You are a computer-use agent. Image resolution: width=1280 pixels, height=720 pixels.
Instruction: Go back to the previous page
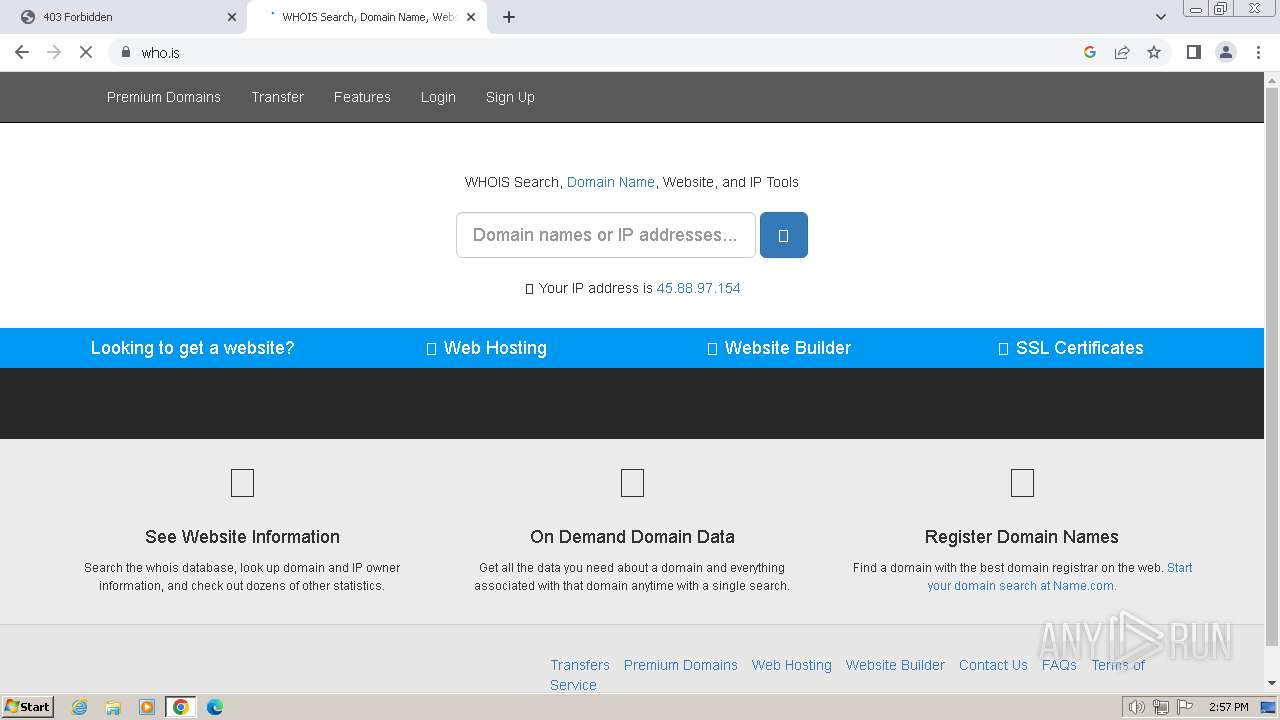click(22, 52)
